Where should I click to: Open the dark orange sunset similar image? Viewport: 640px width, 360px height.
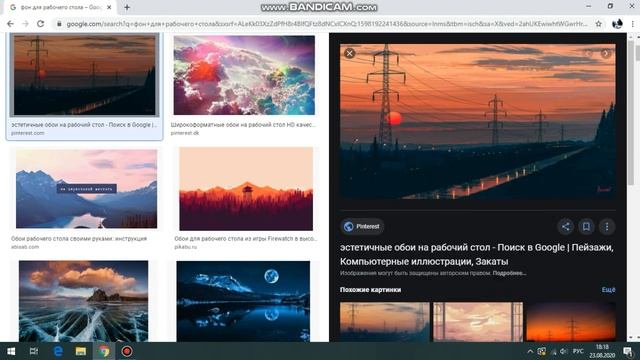pyautogui.click(x=571, y=322)
